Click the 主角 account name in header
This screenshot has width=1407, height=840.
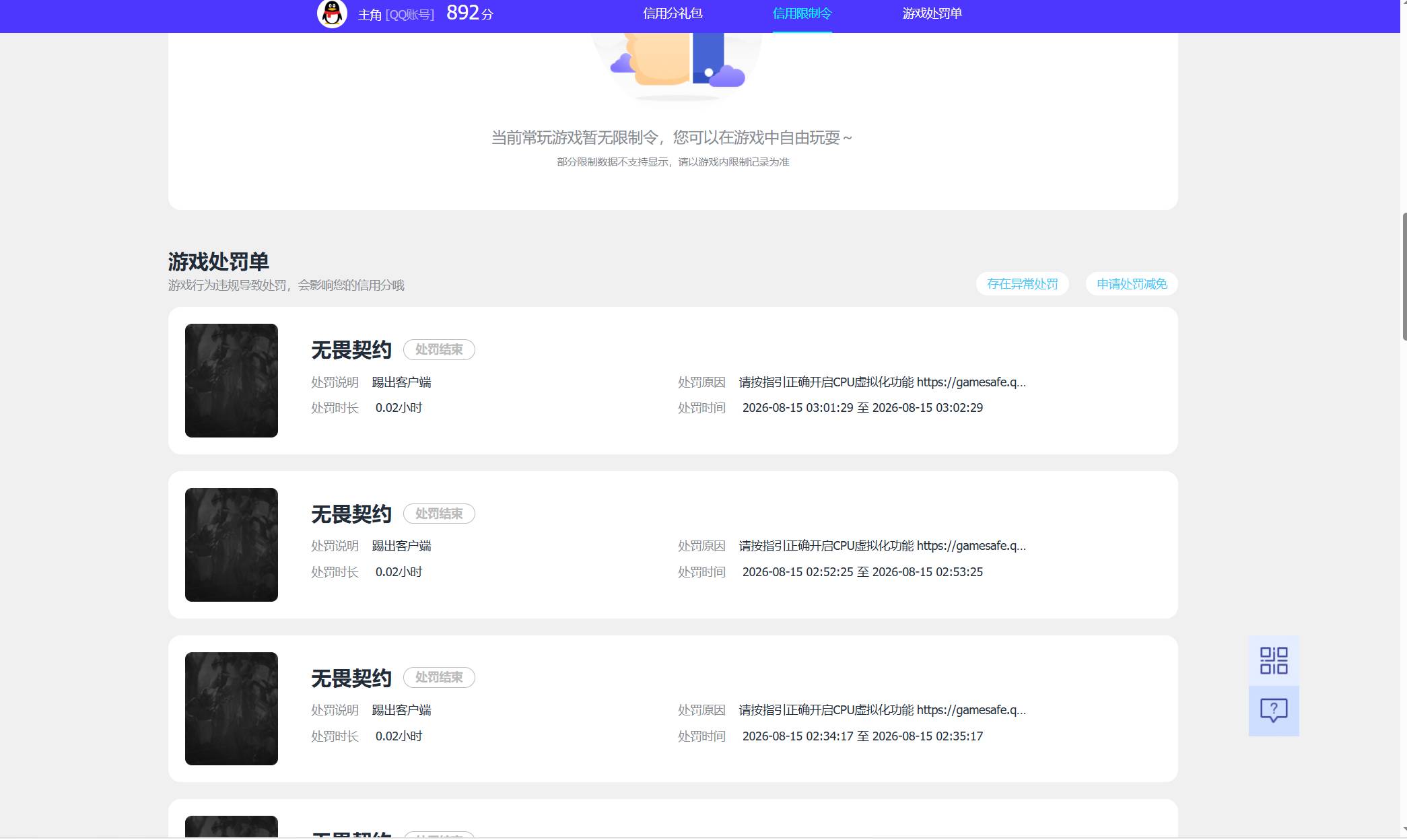click(370, 14)
